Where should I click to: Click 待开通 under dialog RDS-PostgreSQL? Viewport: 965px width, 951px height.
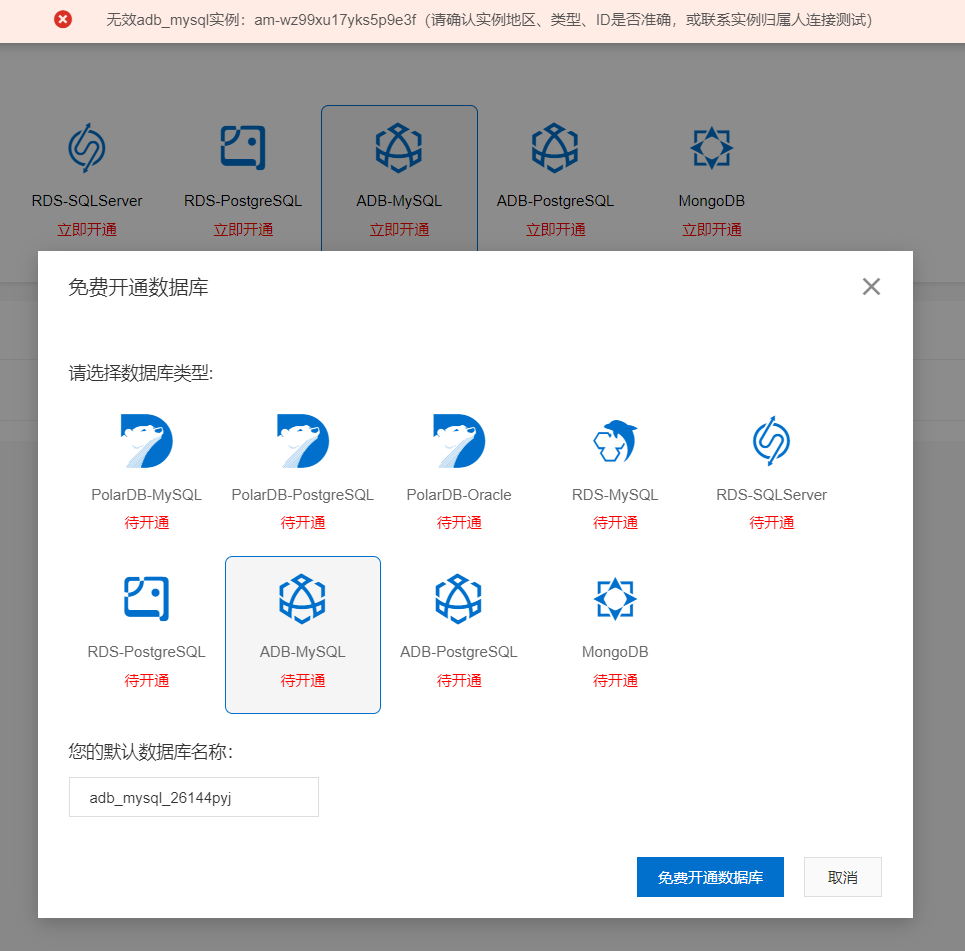coord(146,680)
